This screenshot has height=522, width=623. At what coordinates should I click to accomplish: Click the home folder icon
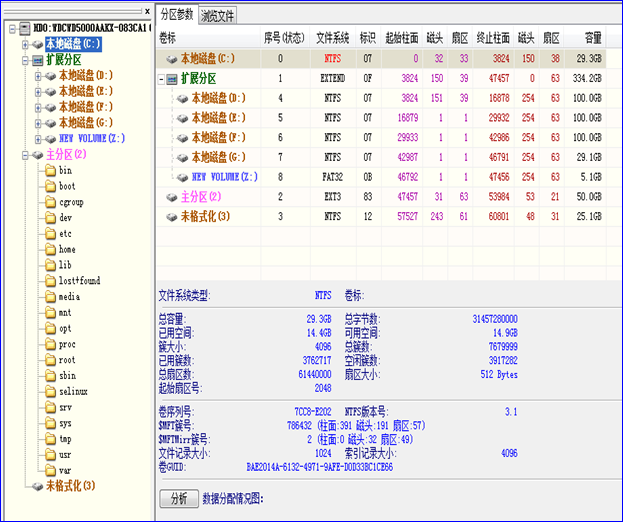[x=50, y=249]
